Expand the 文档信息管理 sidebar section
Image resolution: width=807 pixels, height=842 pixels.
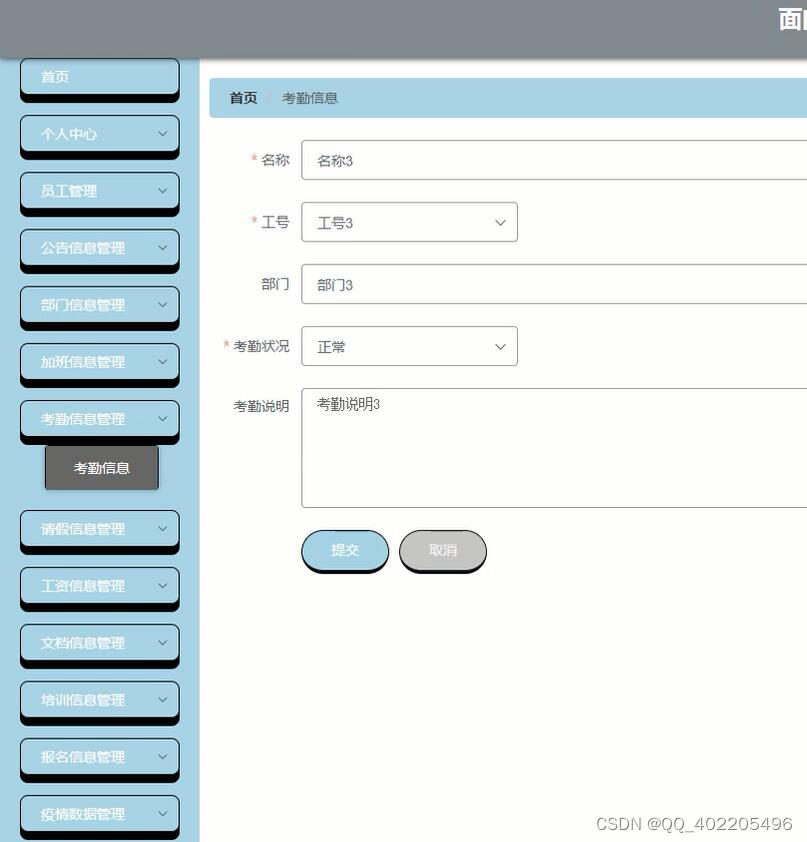point(99,642)
